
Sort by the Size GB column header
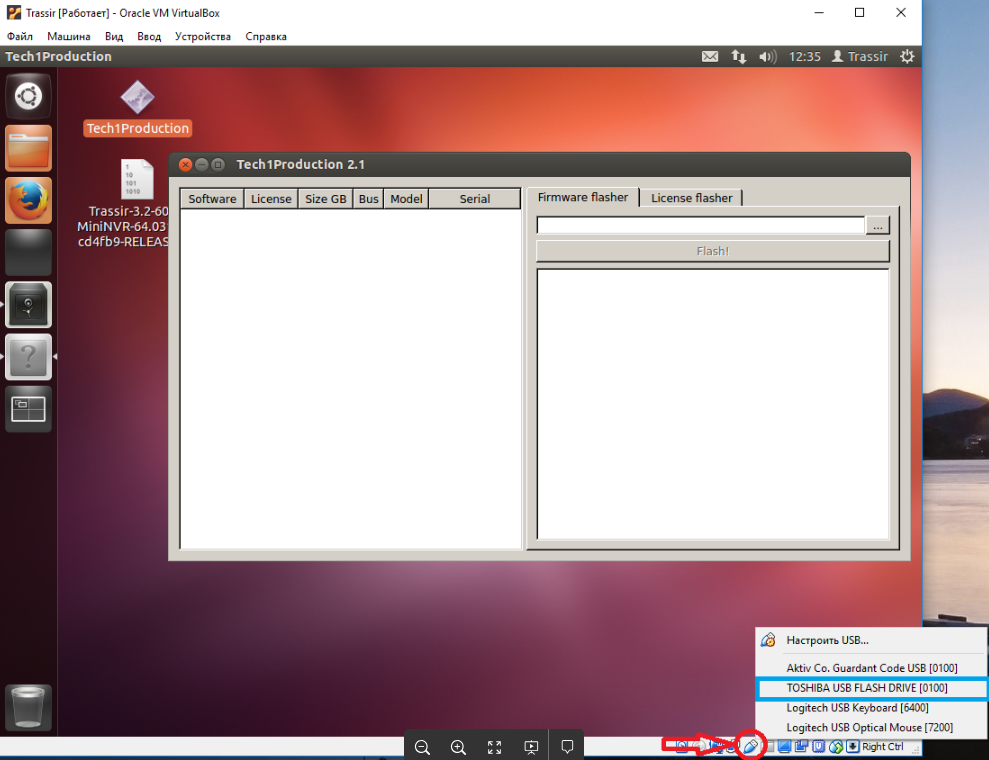(x=325, y=199)
